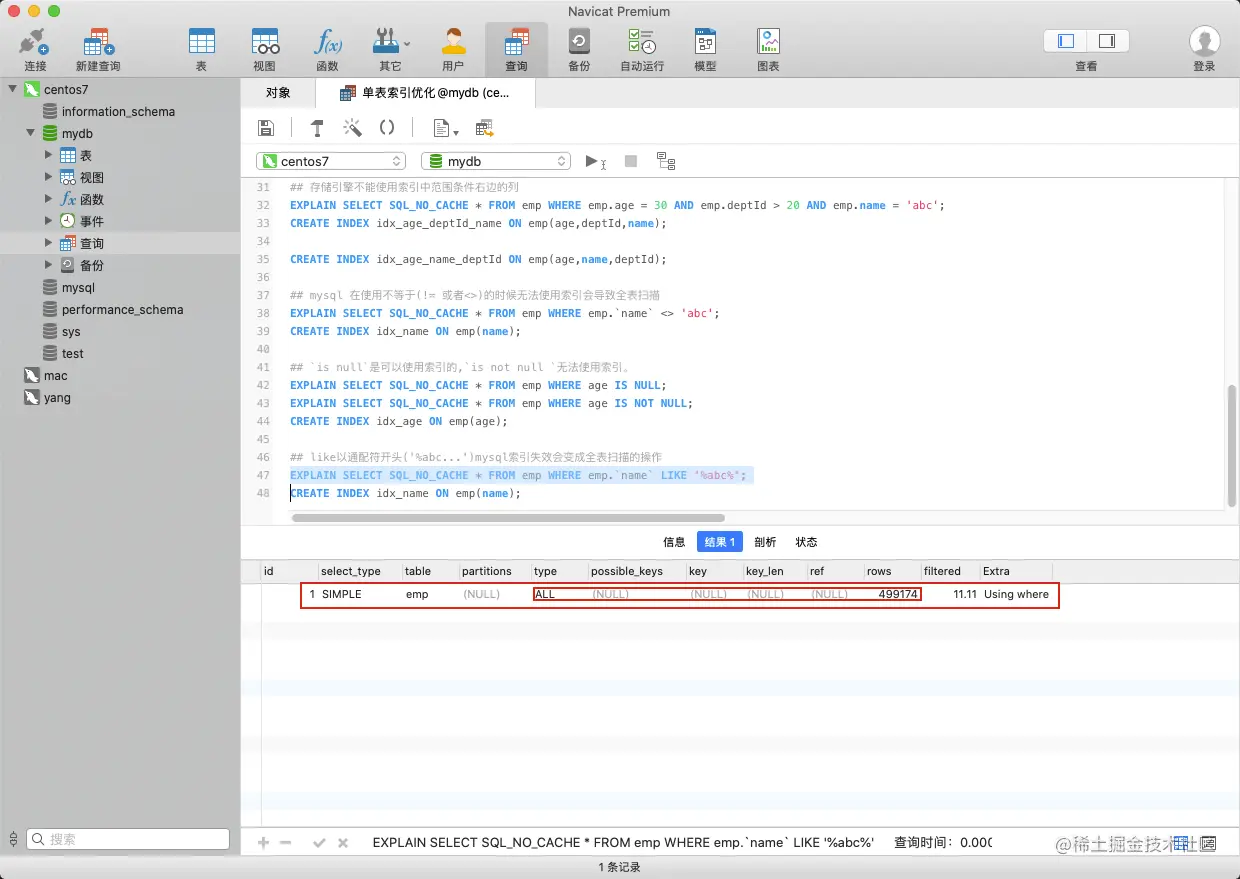Open the mydb database dropdown
Image resolution: width=1240 pixels, height=879 pixels.
point(496,161)
